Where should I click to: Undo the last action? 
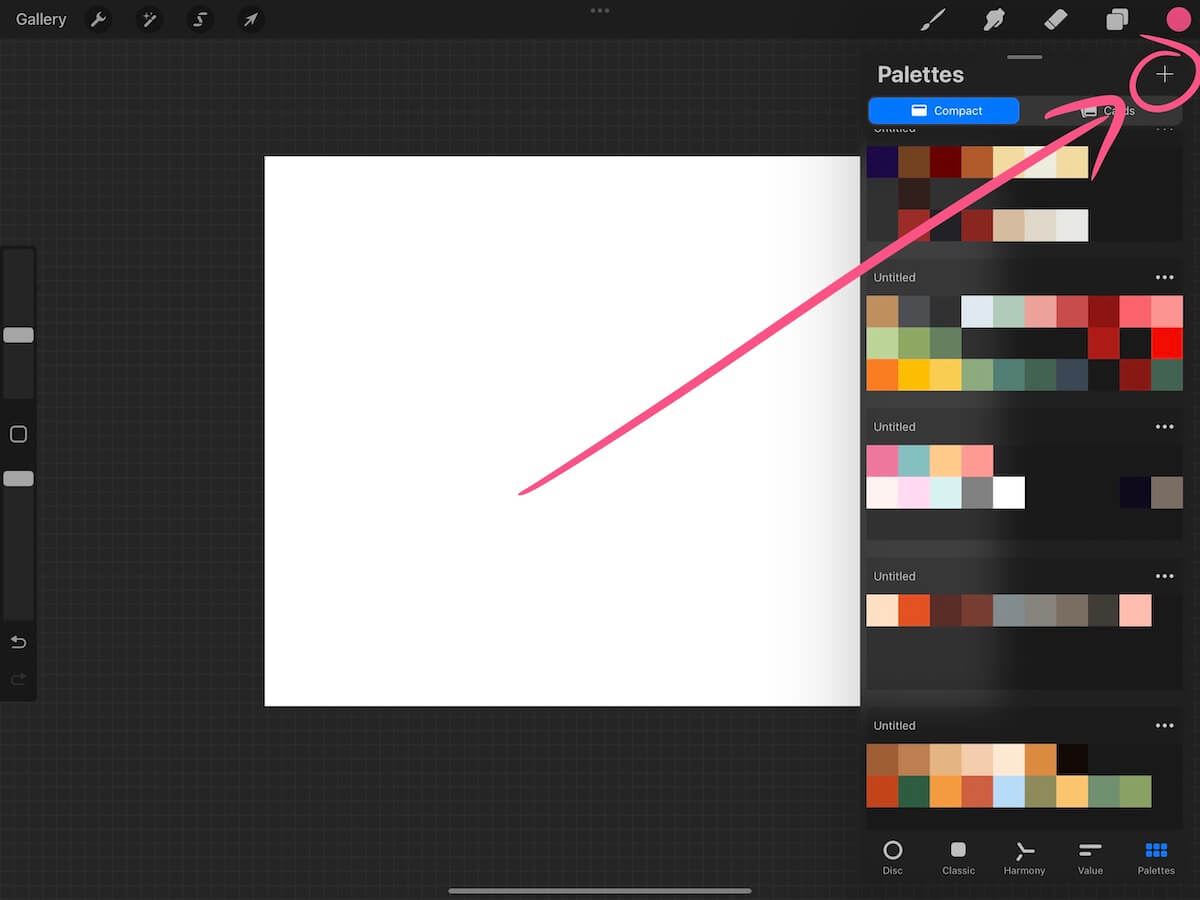(18, 642)
